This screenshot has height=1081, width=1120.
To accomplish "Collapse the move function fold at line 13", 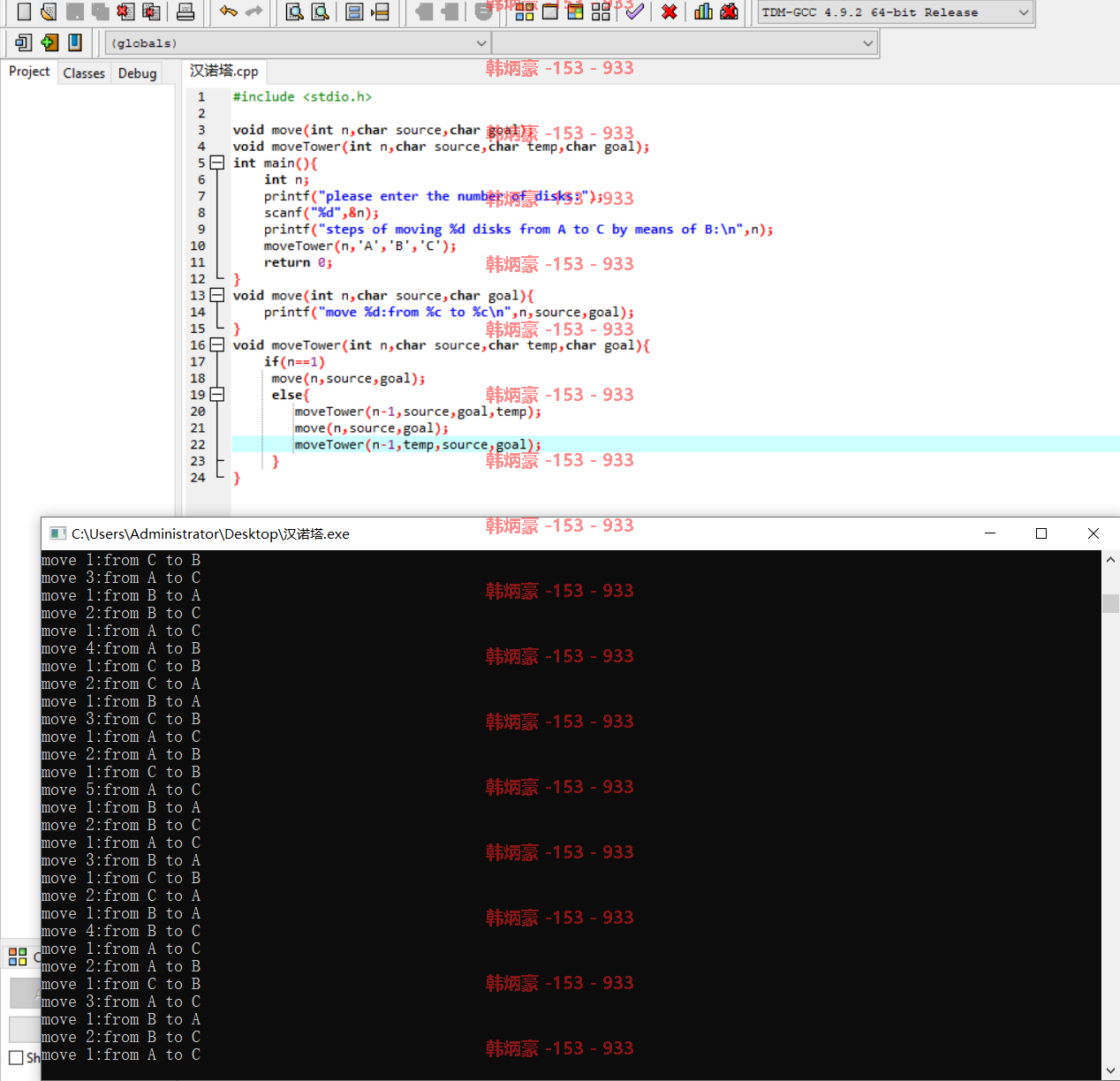I will 216,296.
